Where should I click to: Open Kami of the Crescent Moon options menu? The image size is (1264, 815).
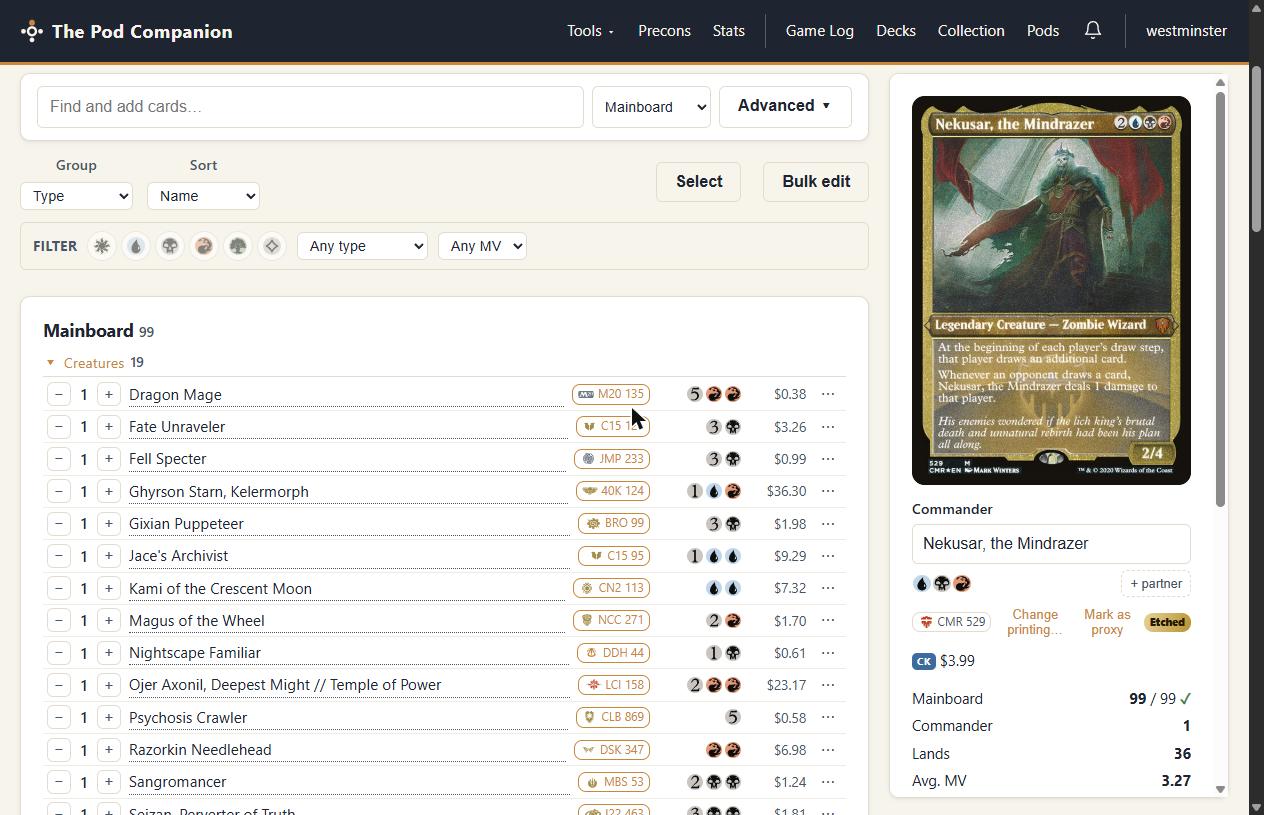[x=828, y=588]
